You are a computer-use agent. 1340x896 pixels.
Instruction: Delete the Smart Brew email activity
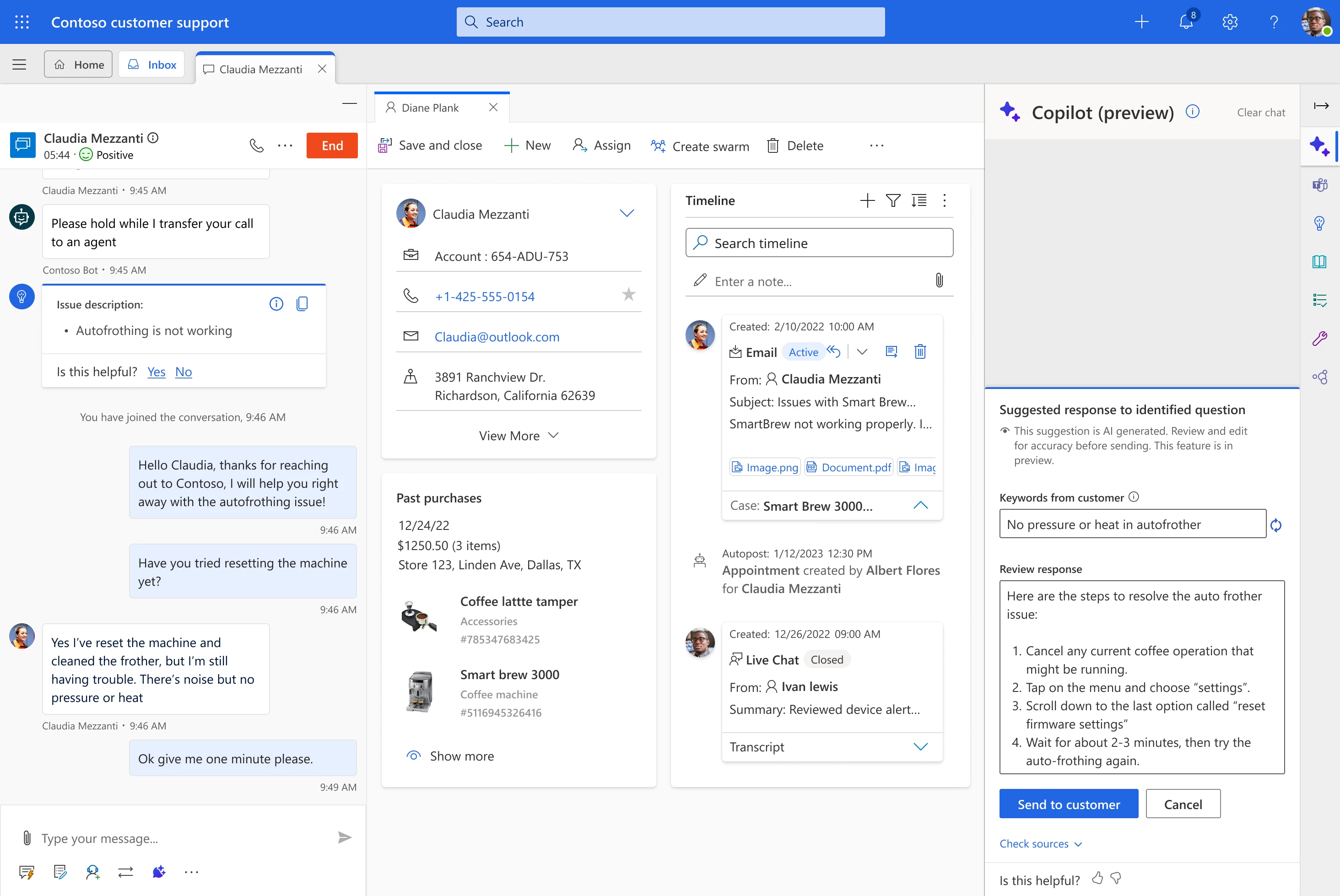[920, 351]
